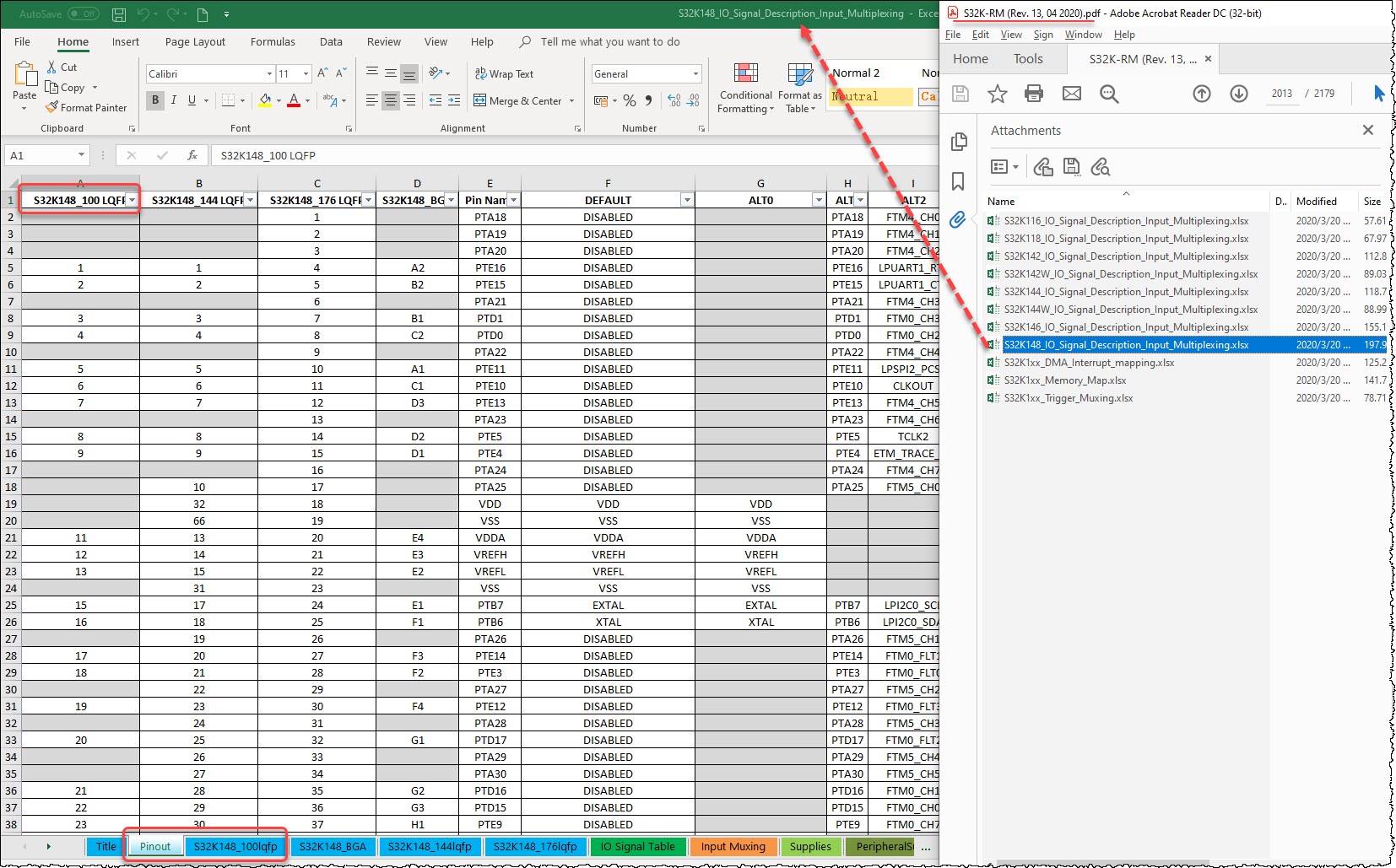This screenshot has width=1396, height=868.
Task: Toggle underline formatting in Font group
Action: point(192,100)
